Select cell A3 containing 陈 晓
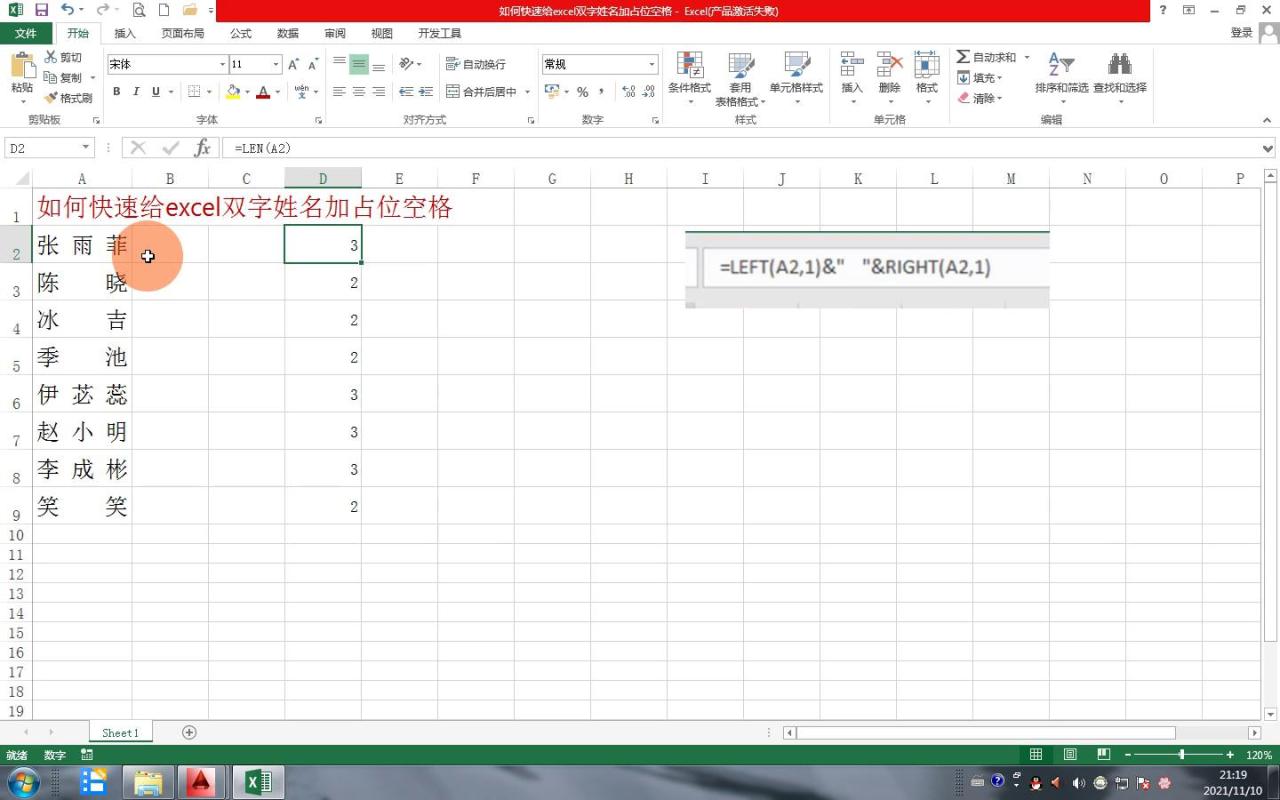The image size is (1280, 800). (x=82, y=283)
